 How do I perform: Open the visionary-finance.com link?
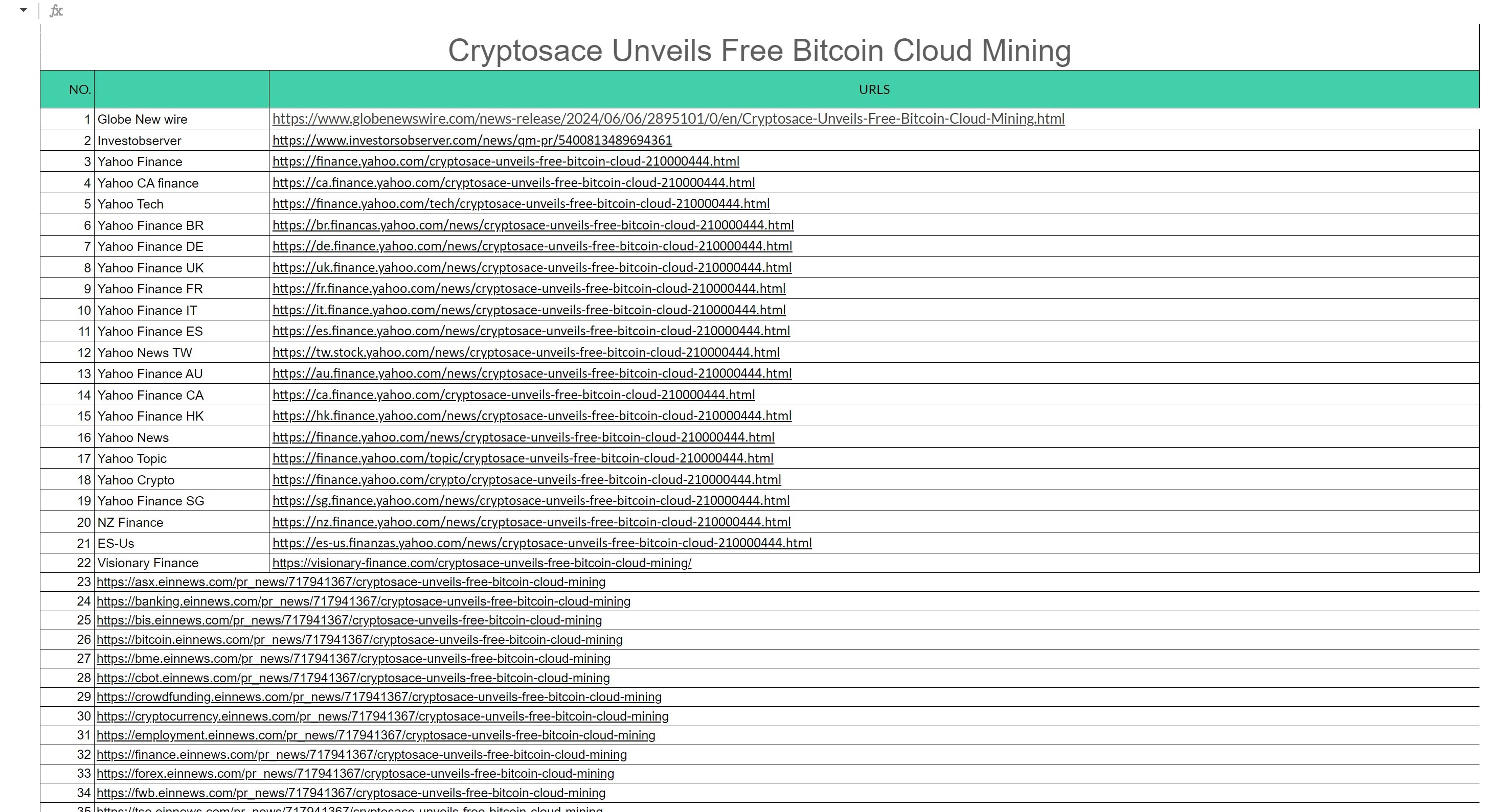coord(481,563)
